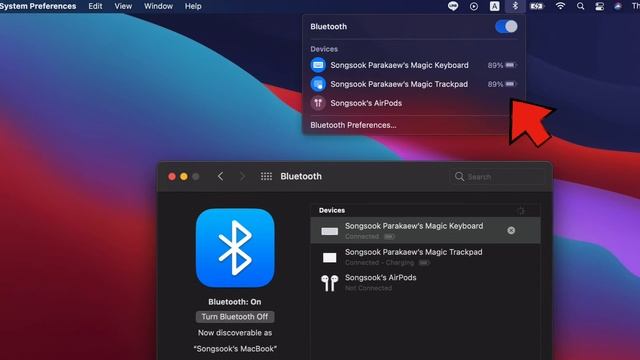Image resolution: width=640 pixels, height=360 pixels.
Task: Click the "Songsook's MacBook" discoverable name
Action: click(235, 349)
